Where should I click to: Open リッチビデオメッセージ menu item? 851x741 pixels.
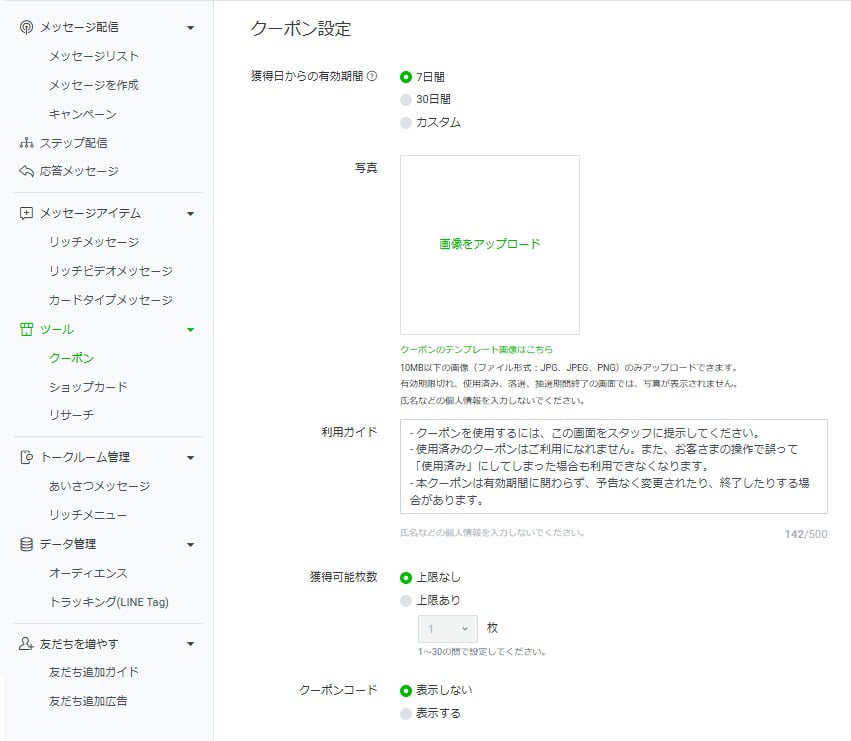click(111, 271)
